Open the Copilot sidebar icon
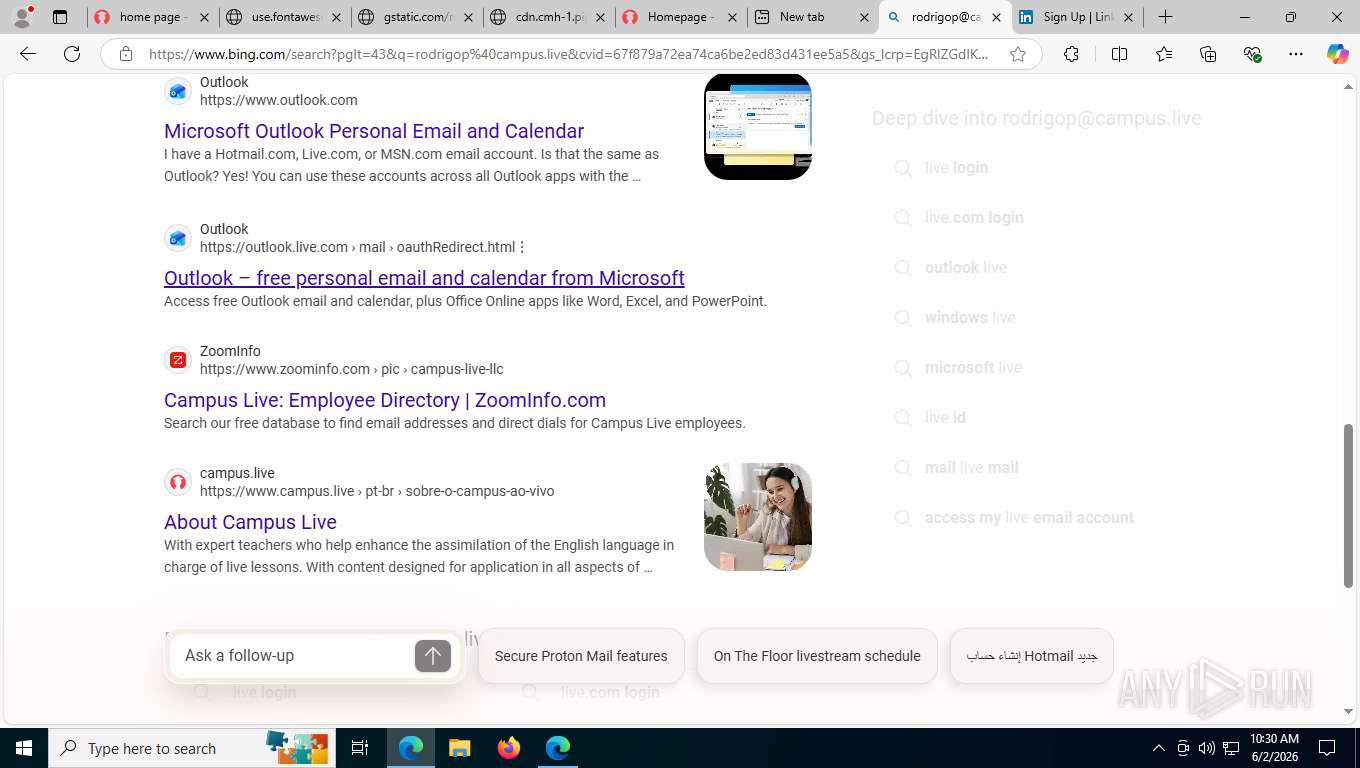The image size is (1360, 768). [1338, 54]
